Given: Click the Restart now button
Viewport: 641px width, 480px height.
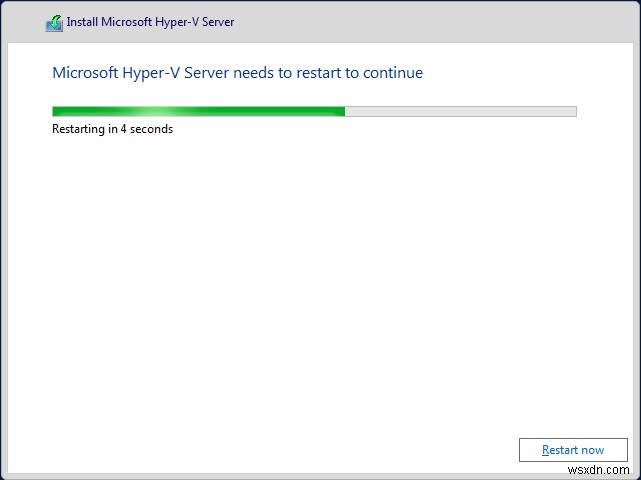Looking at the screenshot, I should pos(573,450).
